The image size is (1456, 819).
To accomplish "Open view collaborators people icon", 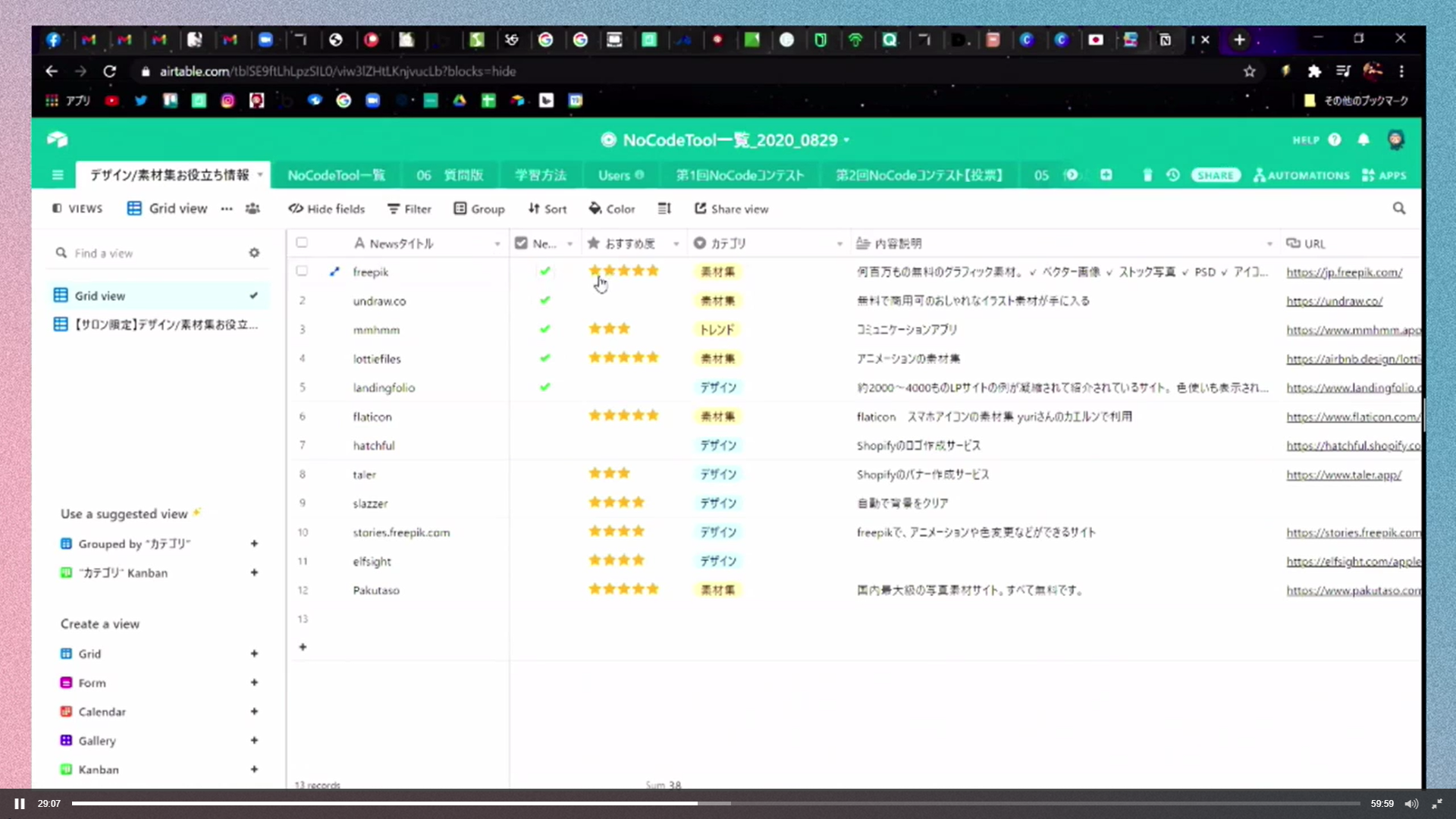I will click(253, 209).
